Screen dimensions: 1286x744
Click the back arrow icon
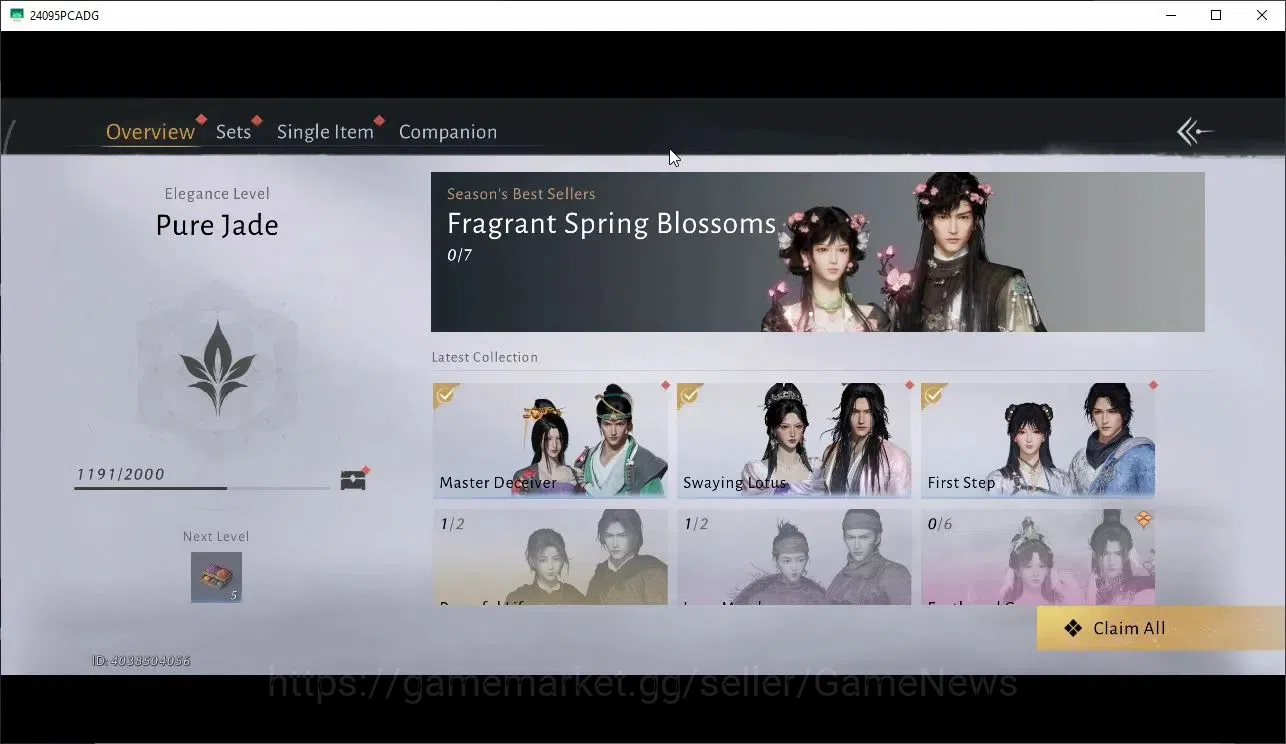1194,131
